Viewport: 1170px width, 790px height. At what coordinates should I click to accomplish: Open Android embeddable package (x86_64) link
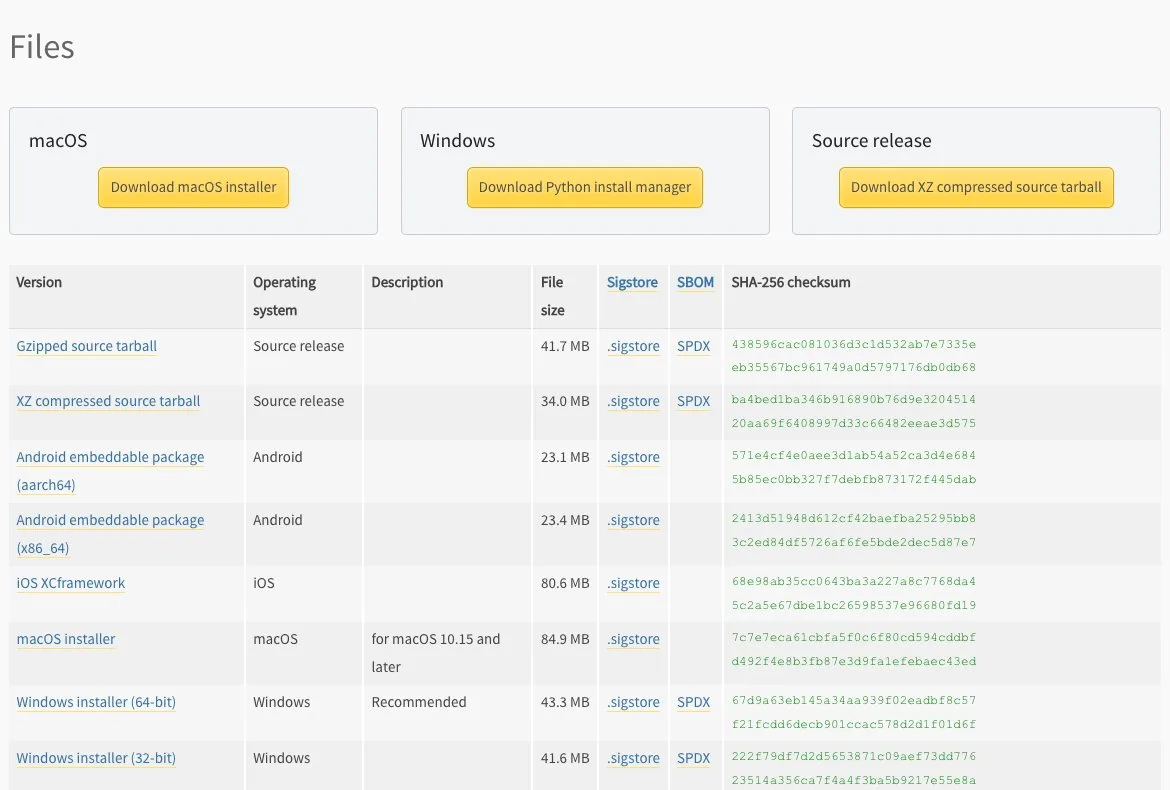point(110,534)
